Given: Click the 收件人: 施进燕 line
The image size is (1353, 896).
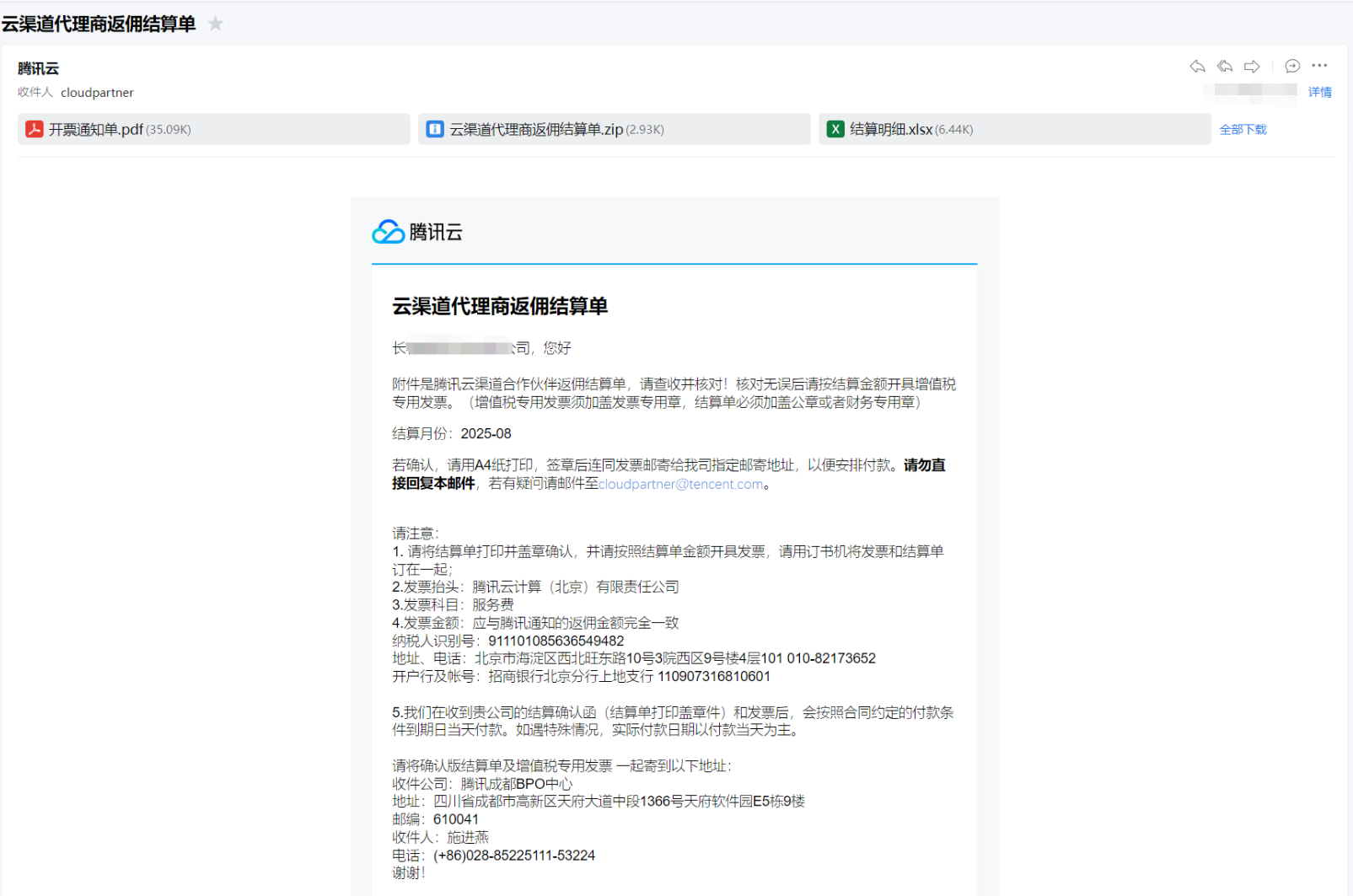Looking at the screenshot, I should (440, 837).
